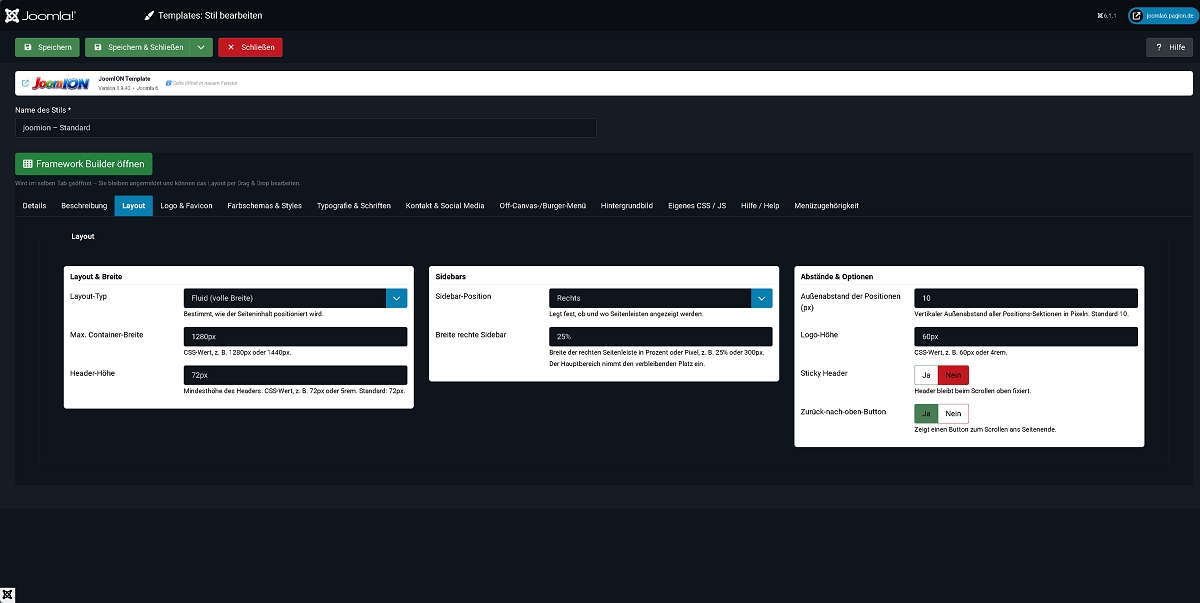The width and height of the screenshot is (1200, 603).
Task: Click Speichern & Schließen button
Action: (137, 47)
